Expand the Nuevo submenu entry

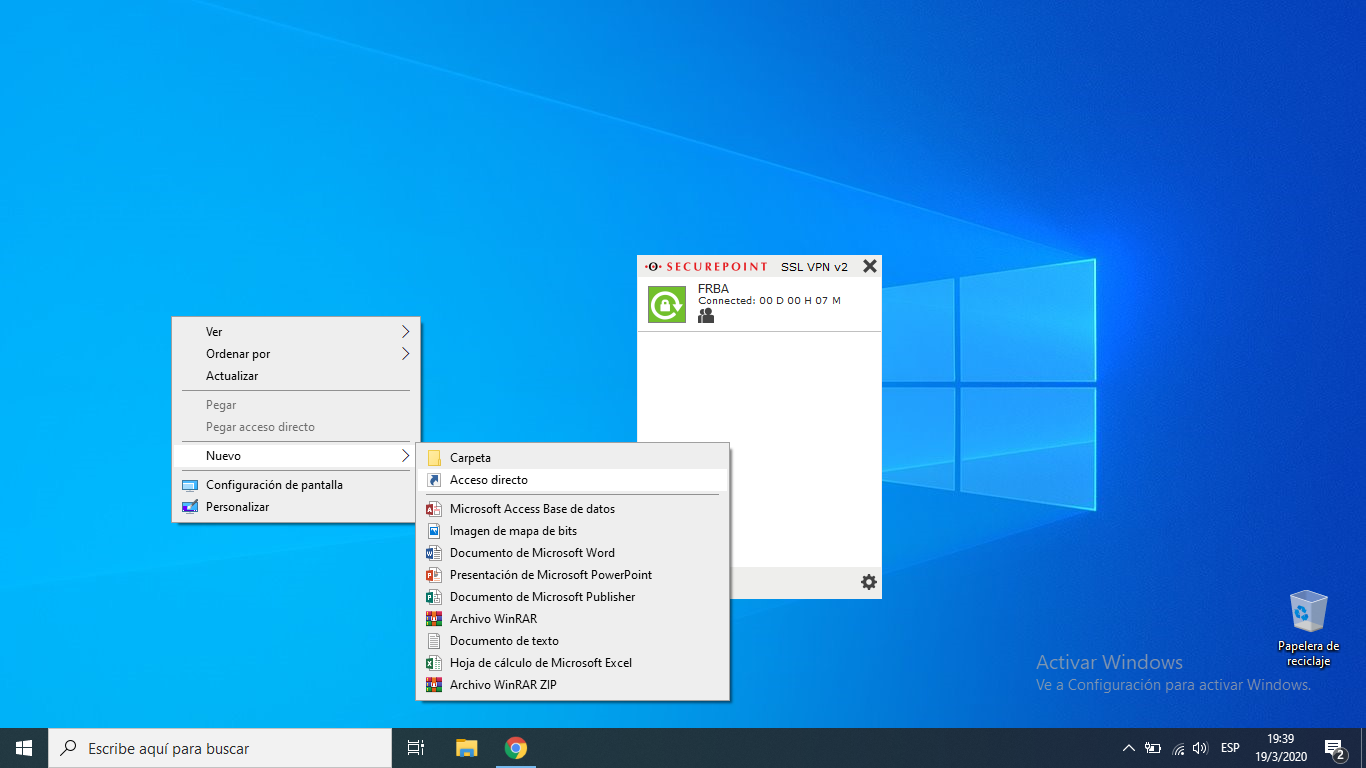296,456
